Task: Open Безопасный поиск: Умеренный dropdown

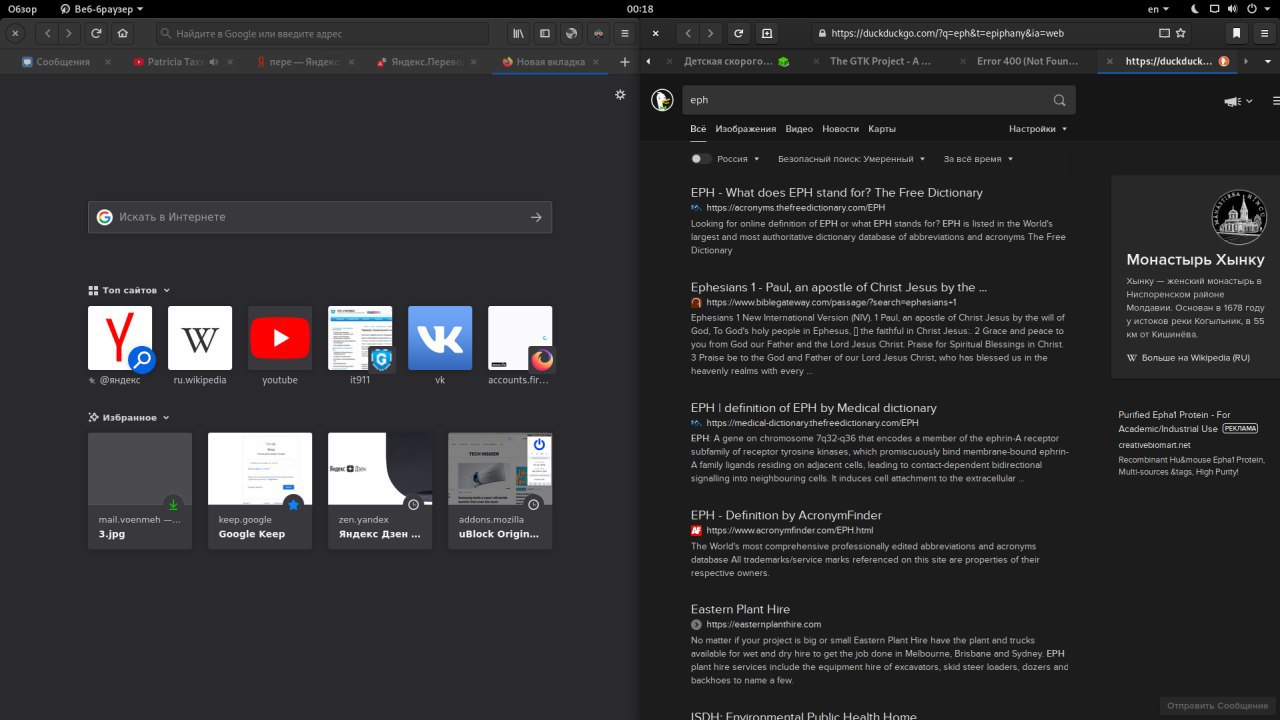Action: coord(851,159)
